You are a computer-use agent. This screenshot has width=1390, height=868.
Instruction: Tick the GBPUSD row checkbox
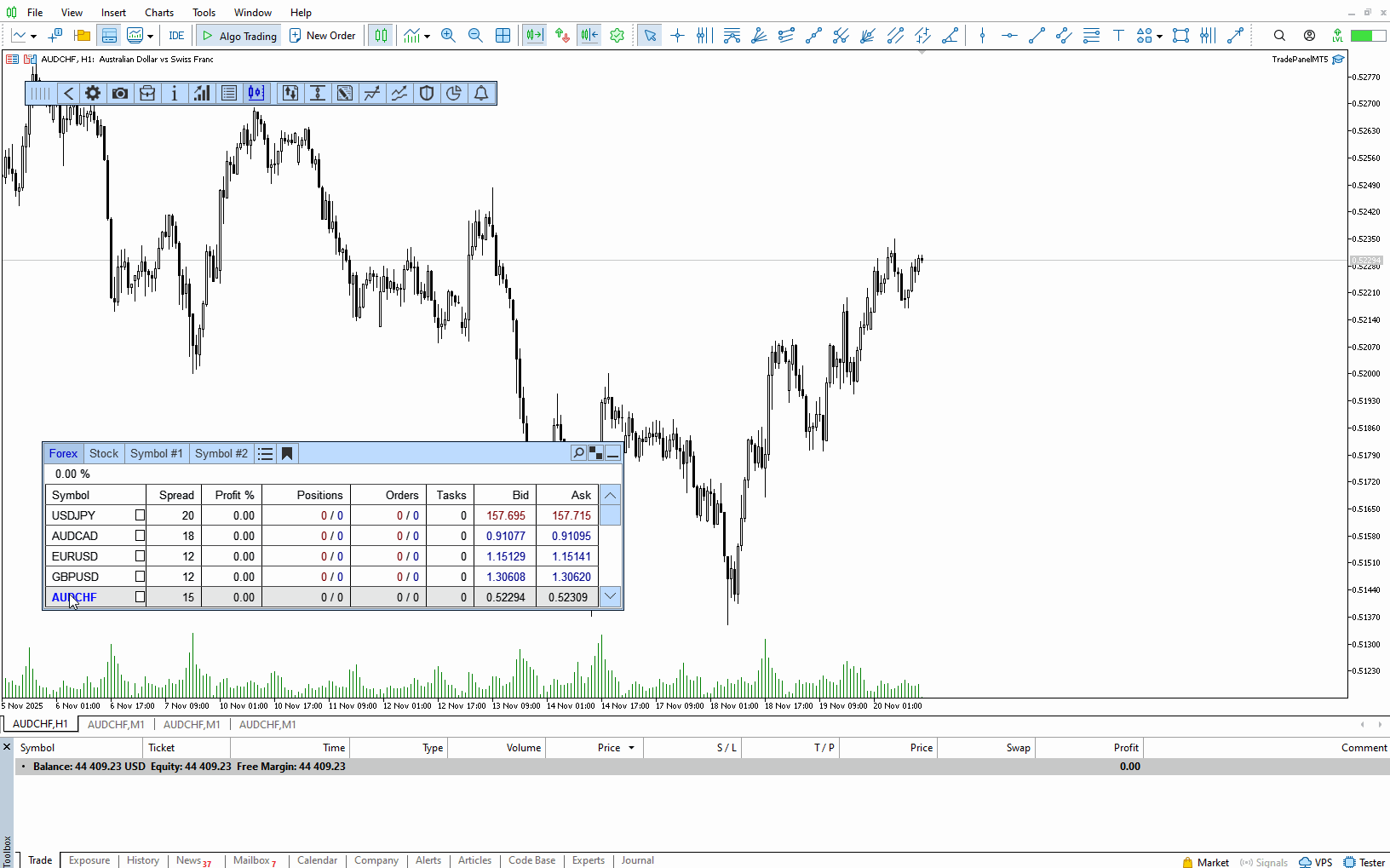pyautogui.click(x=140, y=577)
